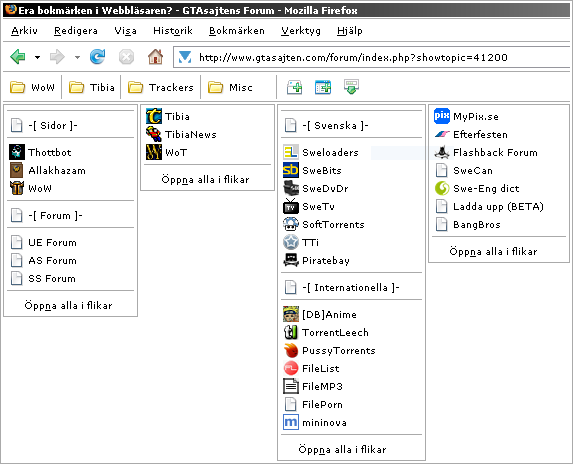Expand the Trackers bookmark folder
The image size is (573, 464).
point(161,87)
